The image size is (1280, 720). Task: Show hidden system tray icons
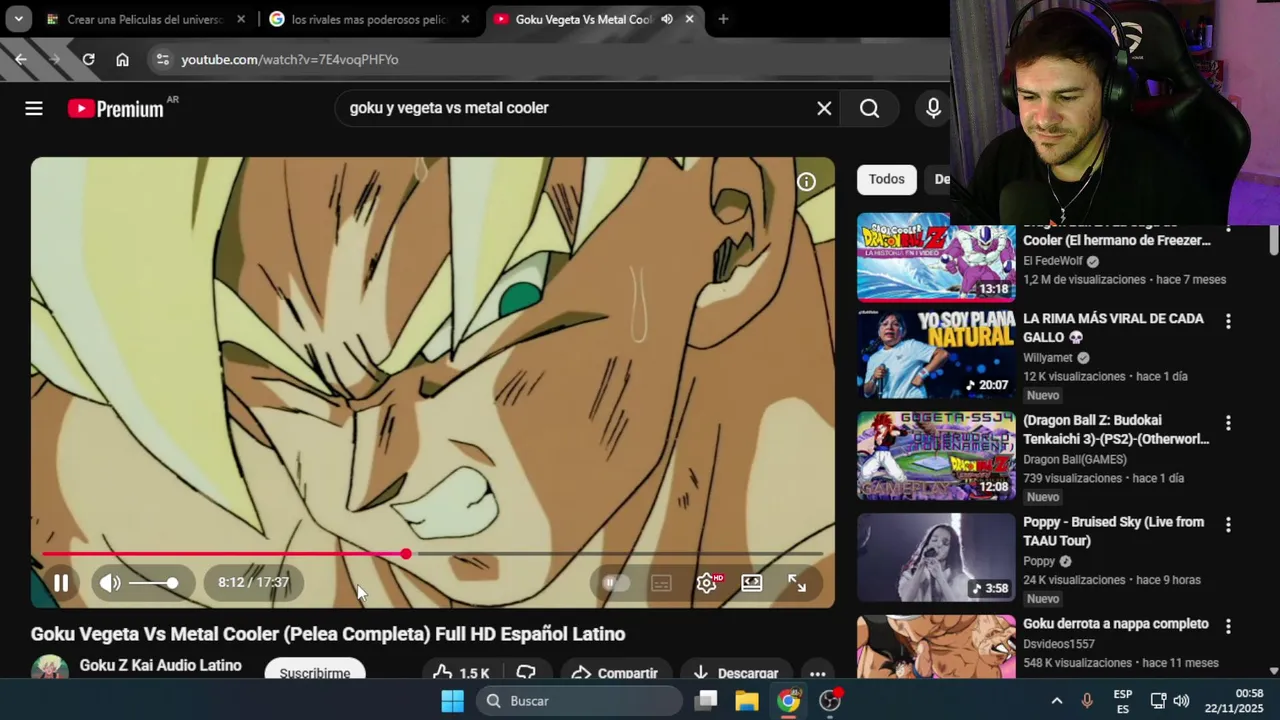pyautogui.click(x=1056, y=701)
